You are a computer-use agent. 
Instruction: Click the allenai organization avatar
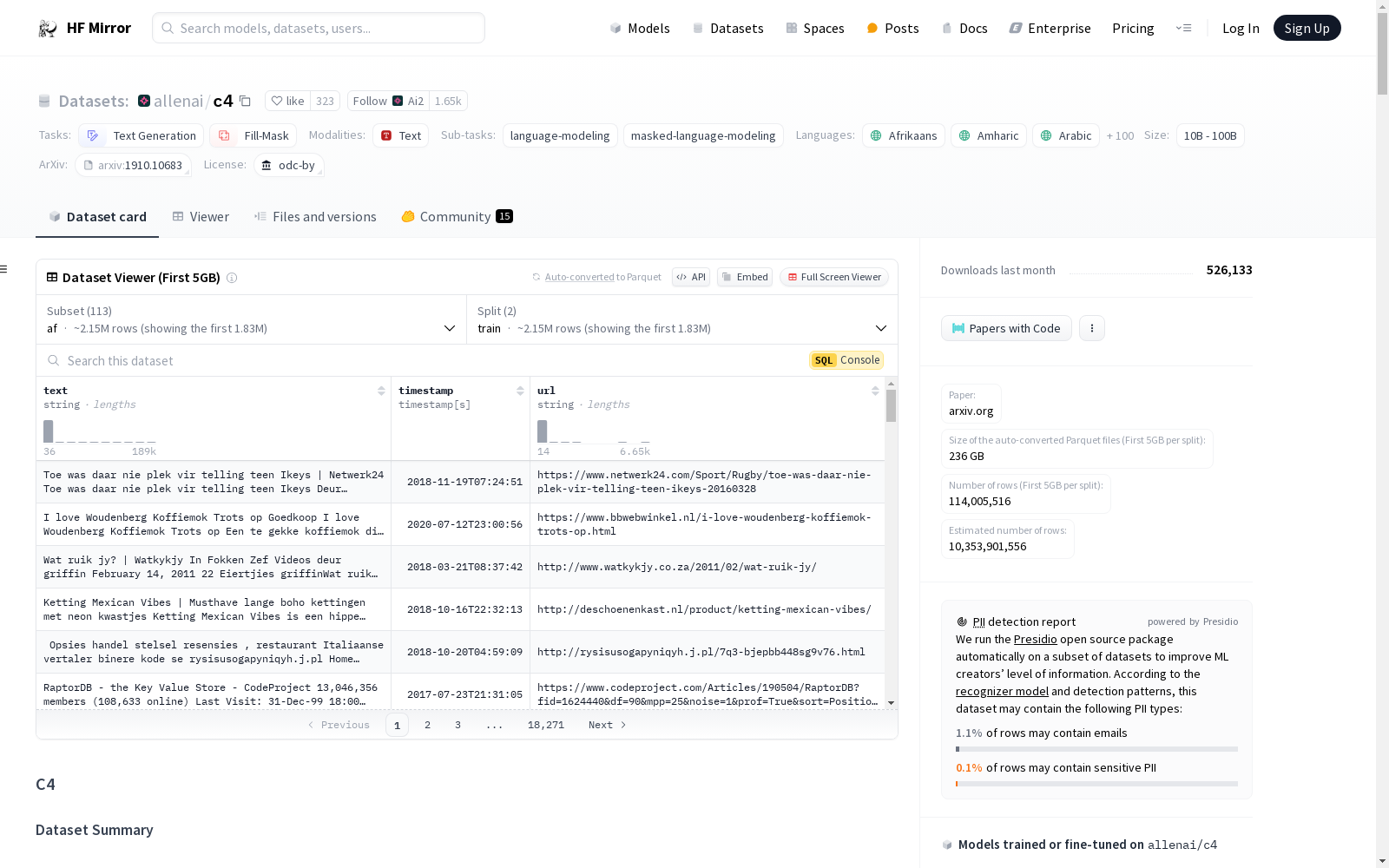(144, 101)
